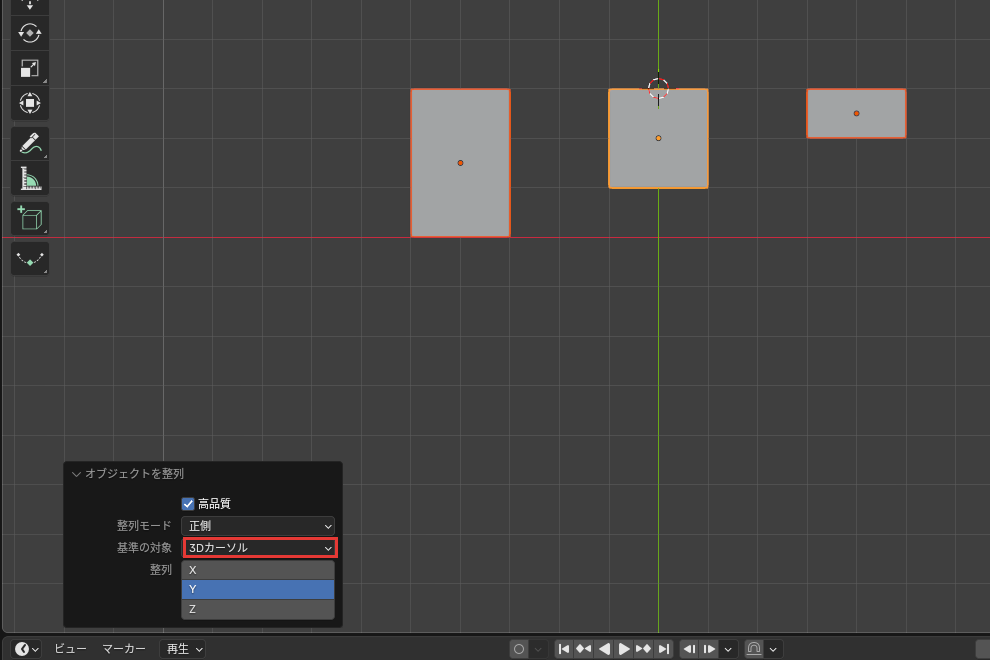Toggle the 高品質 checkbox

click(188, 503)
